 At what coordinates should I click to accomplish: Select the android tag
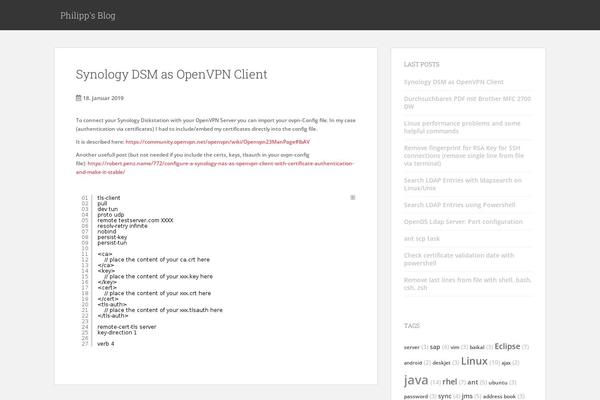tap(413, 363)
